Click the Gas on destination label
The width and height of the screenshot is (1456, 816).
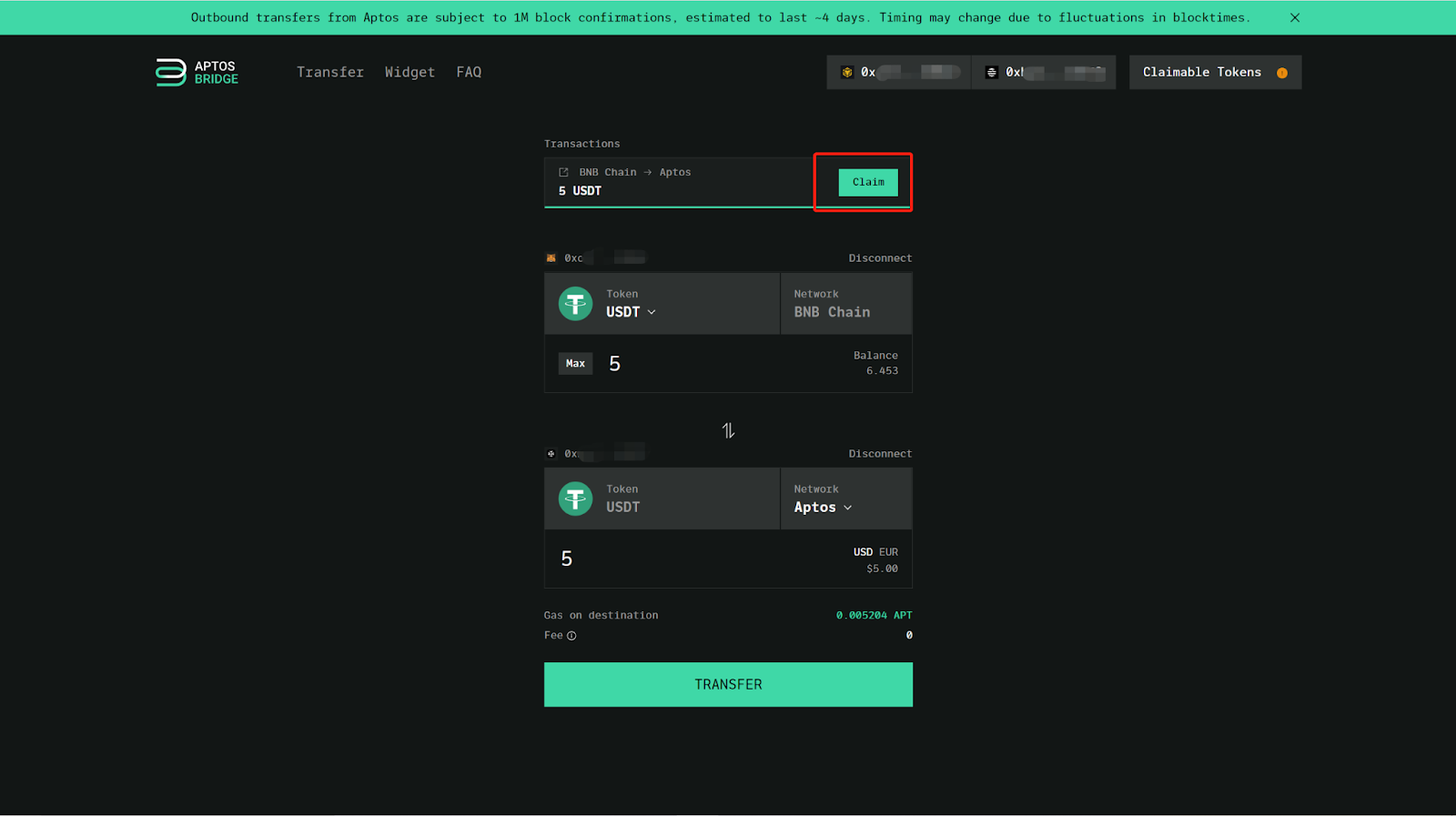pyautogui.click(x=601, y=616)
